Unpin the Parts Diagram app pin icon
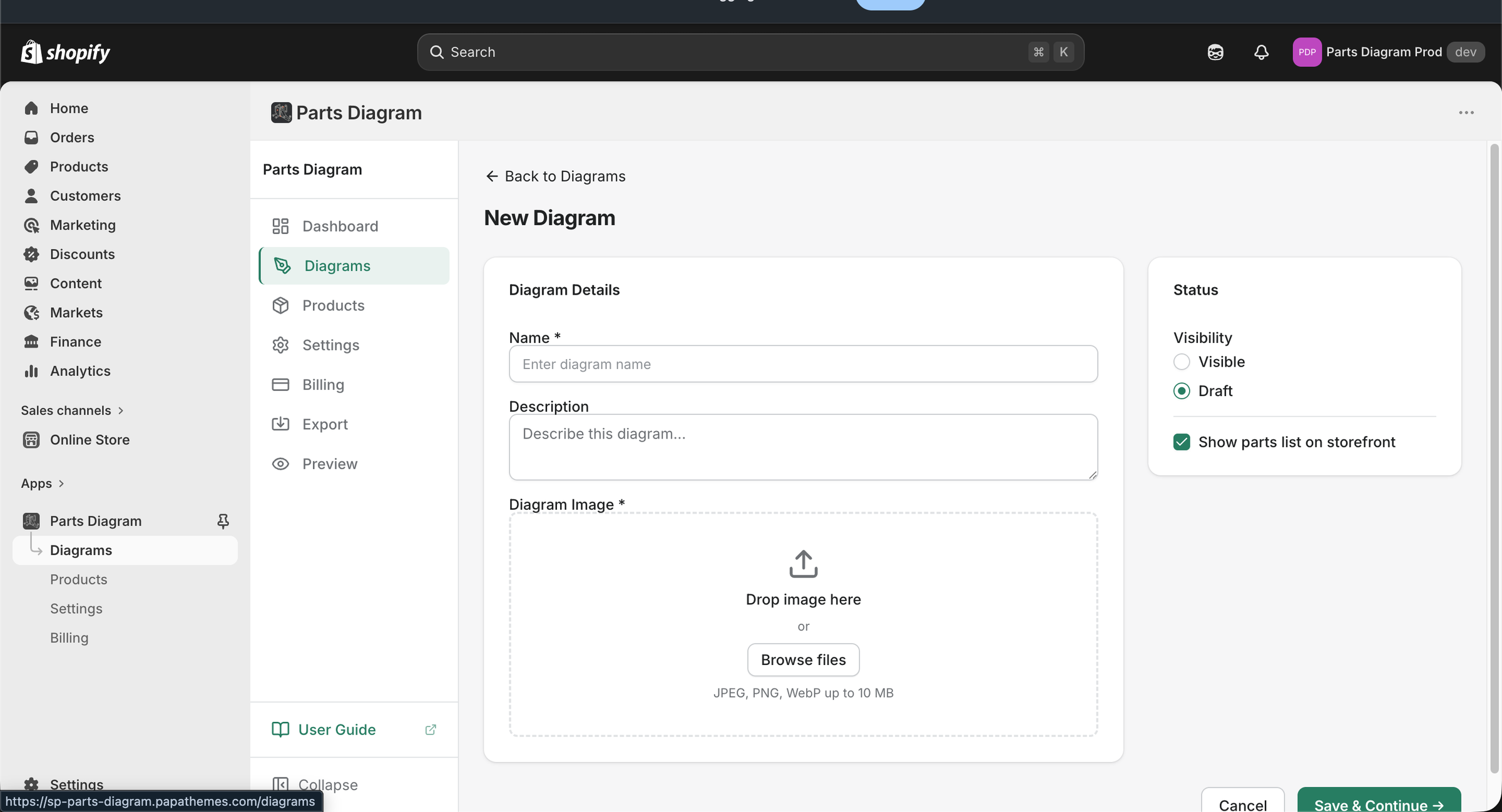Viewport: 1502px width, 812px height. pos(223,521)
